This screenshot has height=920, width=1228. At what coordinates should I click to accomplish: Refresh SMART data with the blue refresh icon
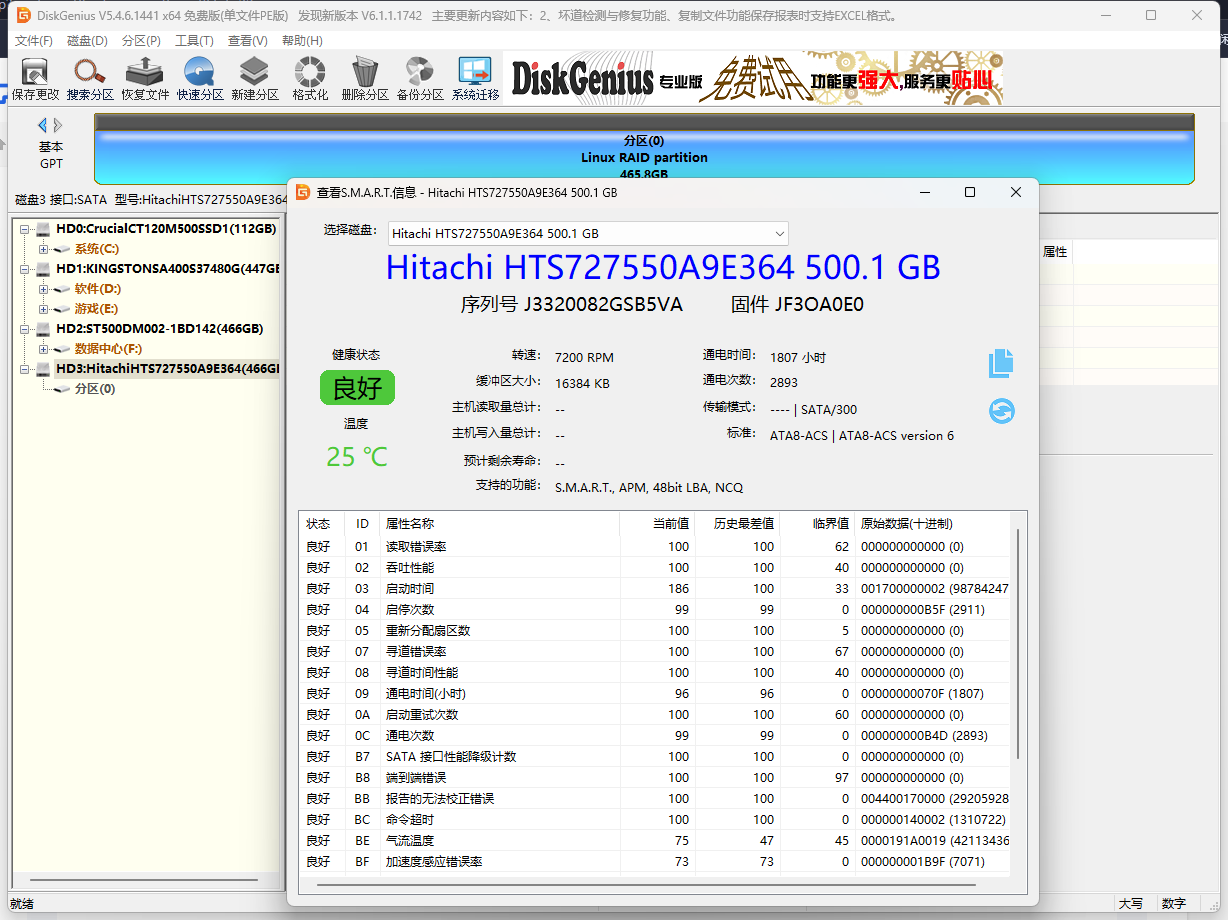[x=1001, y=411]
